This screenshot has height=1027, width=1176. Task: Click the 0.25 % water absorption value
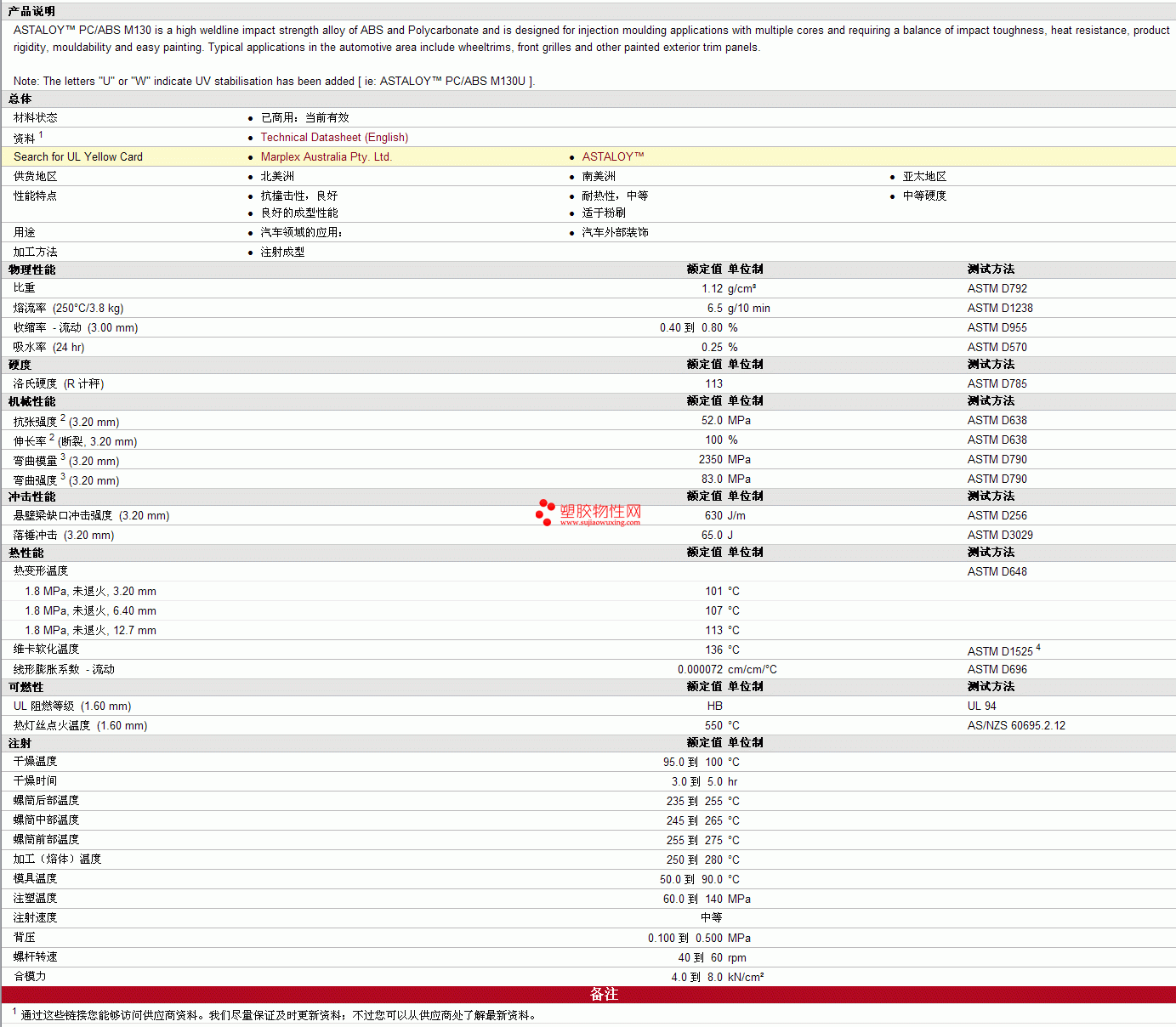click(719, 347)
